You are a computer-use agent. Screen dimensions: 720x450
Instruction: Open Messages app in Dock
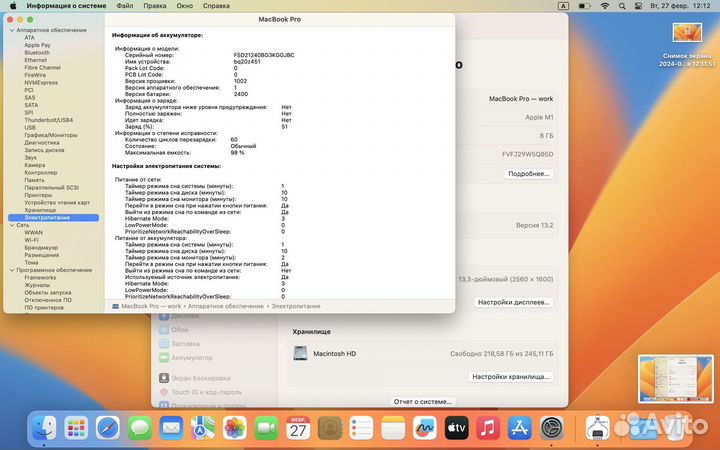coord(140,428)
